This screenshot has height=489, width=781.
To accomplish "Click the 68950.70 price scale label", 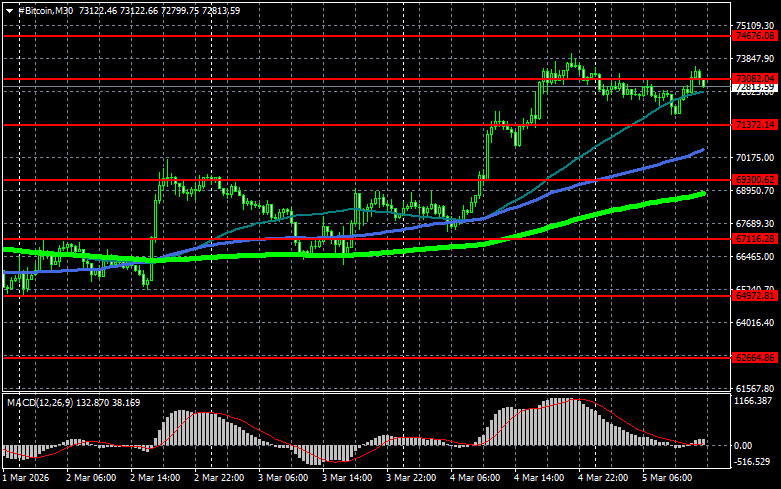I will tap(755, 191).
